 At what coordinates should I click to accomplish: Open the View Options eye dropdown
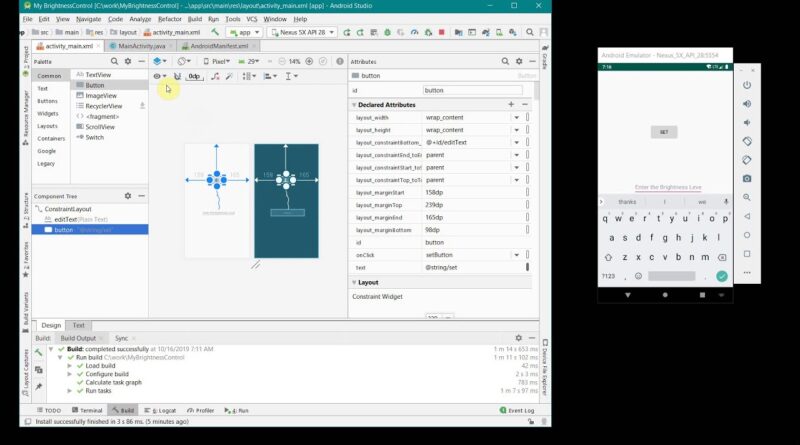point(160,76)
